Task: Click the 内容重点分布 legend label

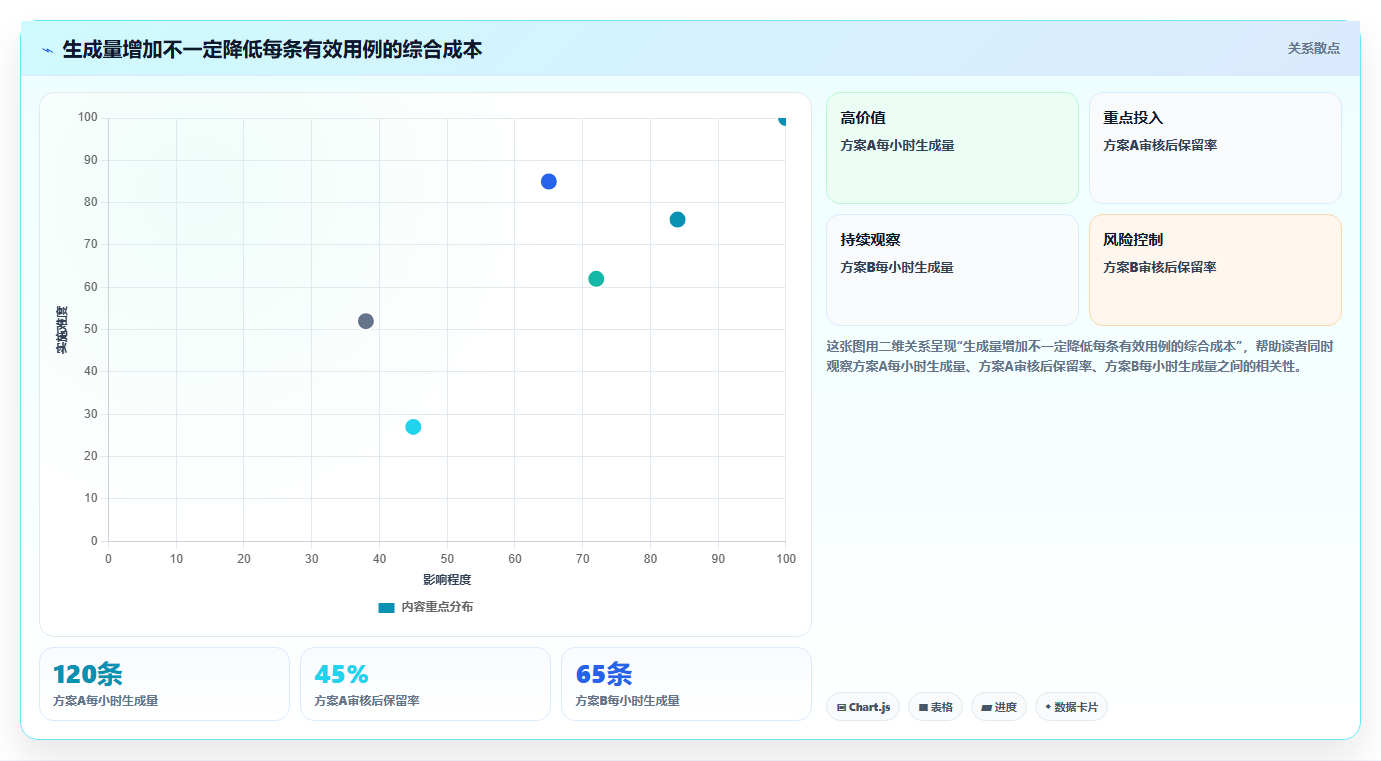Action: 437,607
